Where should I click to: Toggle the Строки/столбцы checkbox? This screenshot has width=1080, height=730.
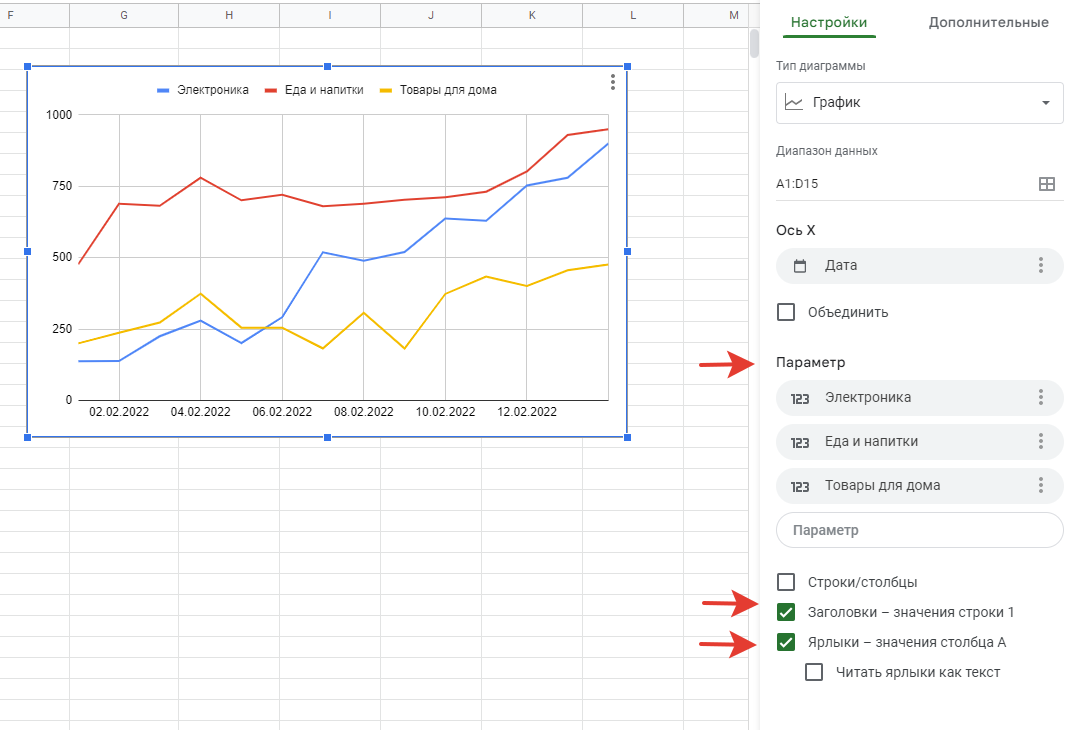786,582
